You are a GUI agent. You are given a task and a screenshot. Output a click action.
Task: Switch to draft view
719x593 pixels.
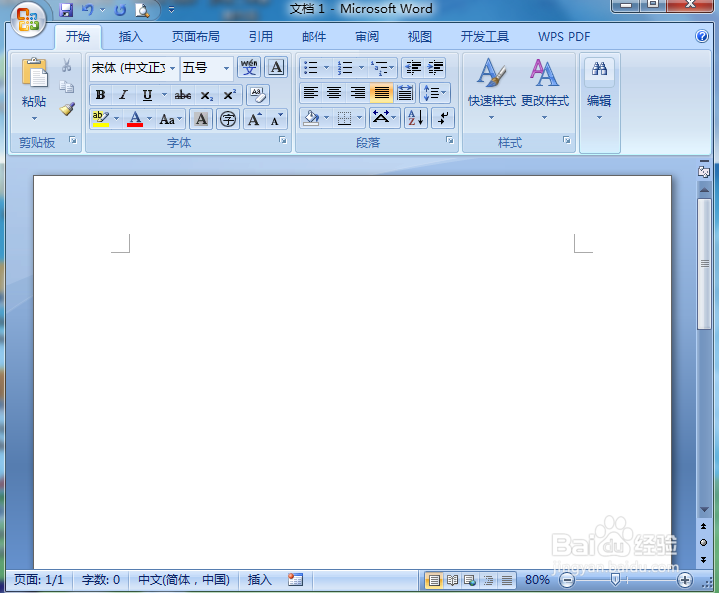tap(507, 581)
